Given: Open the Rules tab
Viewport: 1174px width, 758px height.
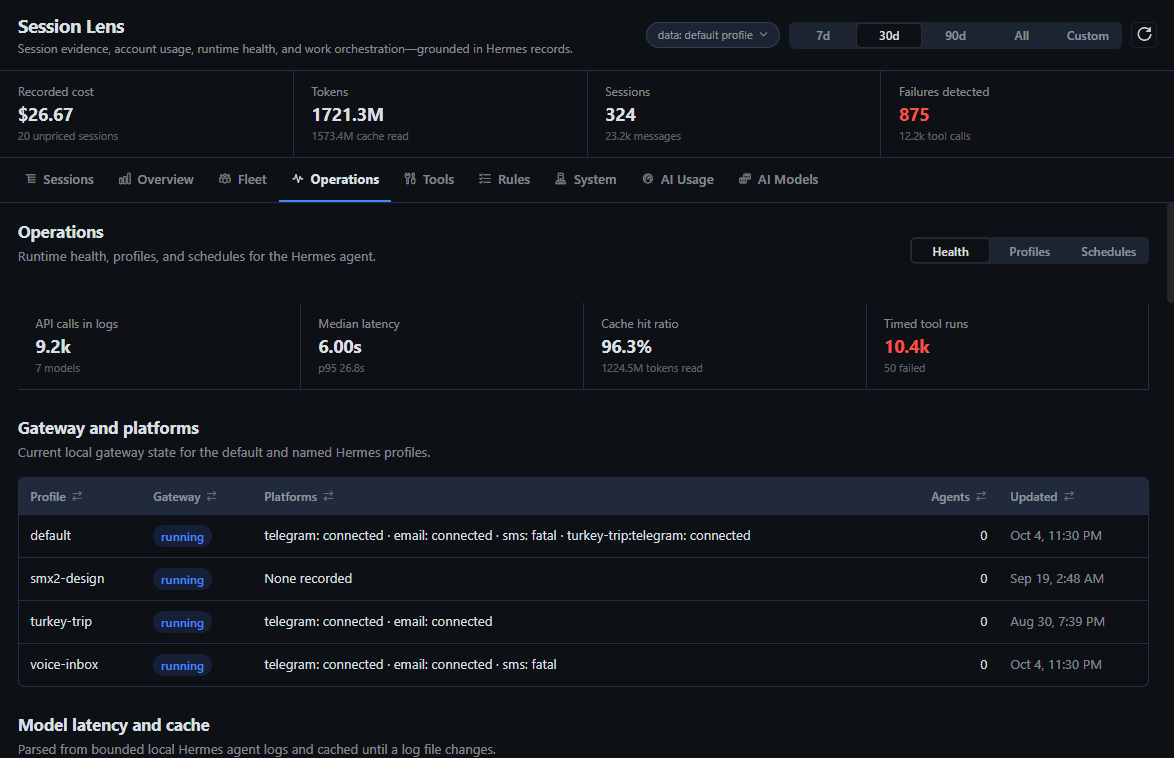Looking at the screenshot, I should tap(505, 179).
